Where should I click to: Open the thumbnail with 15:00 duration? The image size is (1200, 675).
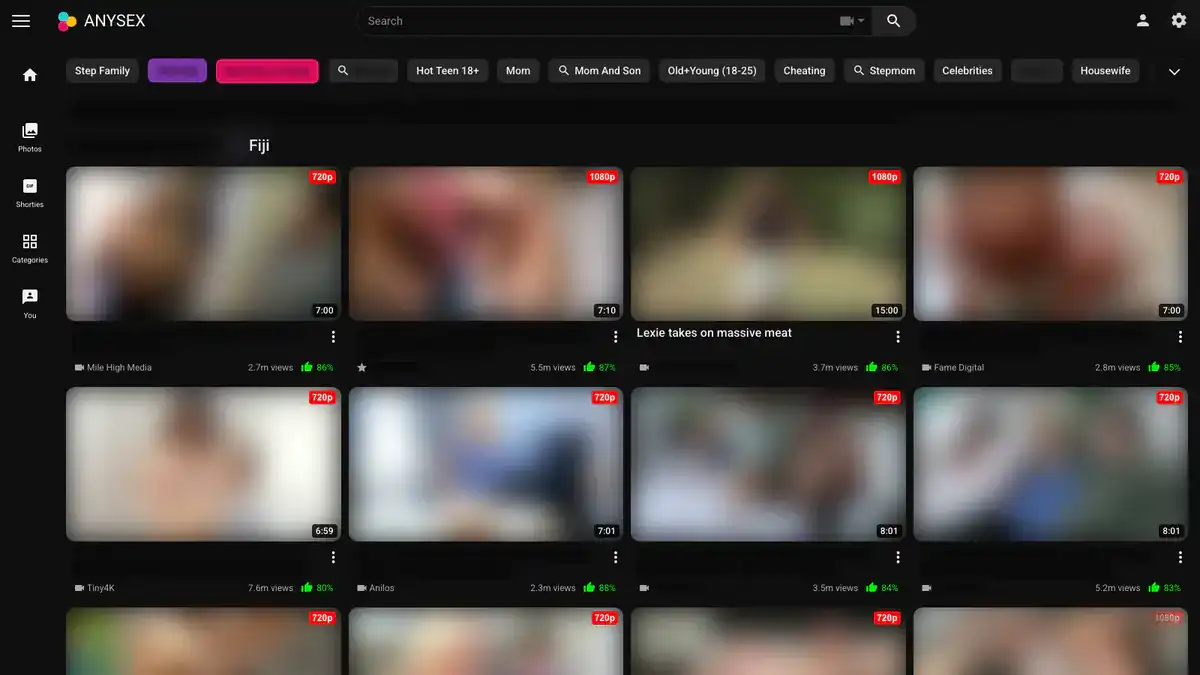click(x=768, y=244)
